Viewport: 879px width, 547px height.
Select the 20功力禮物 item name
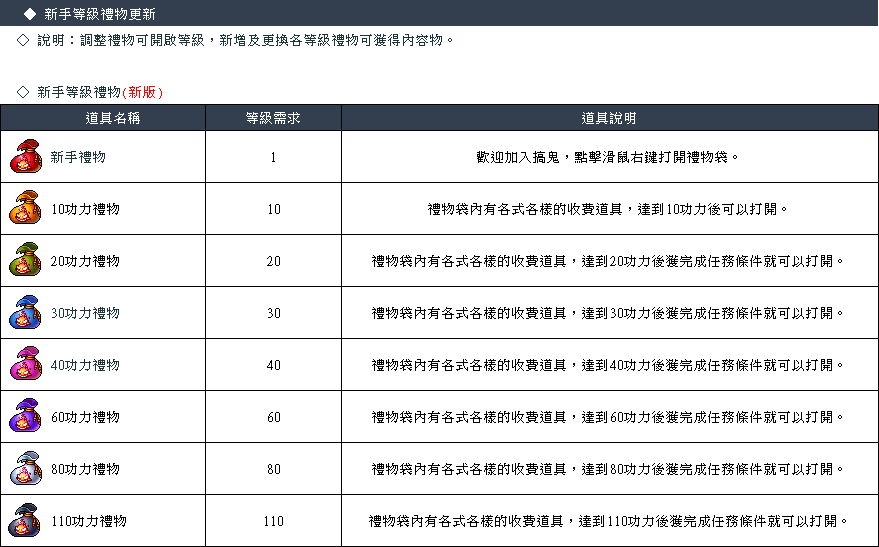[x=85, y=261]
